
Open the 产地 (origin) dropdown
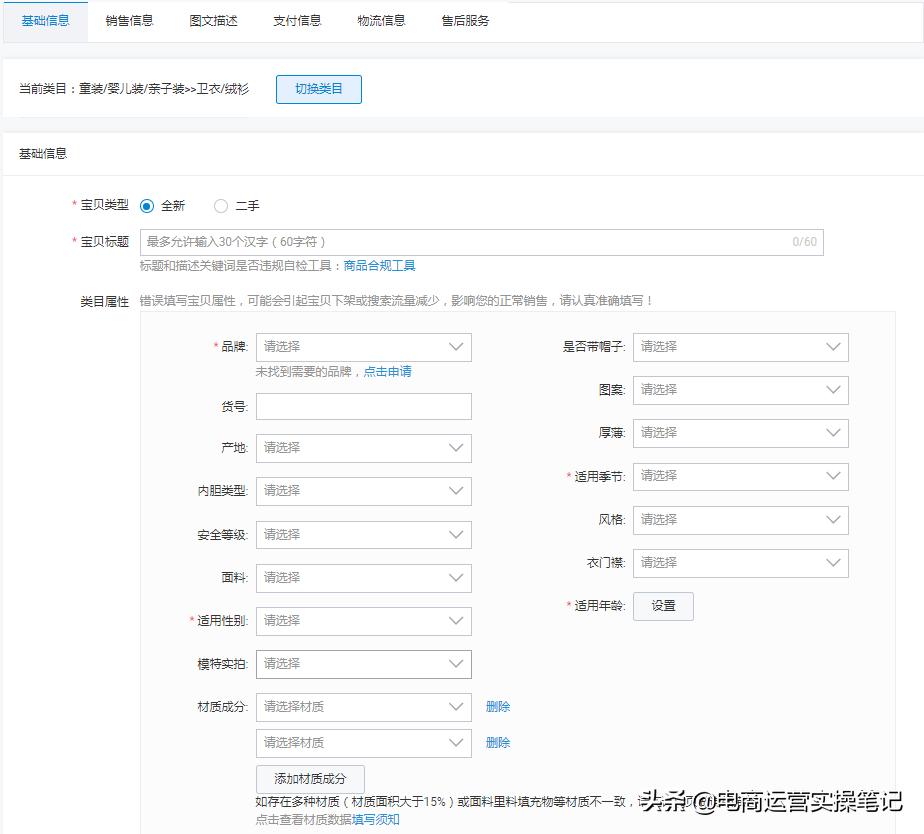tap(363, 448)
